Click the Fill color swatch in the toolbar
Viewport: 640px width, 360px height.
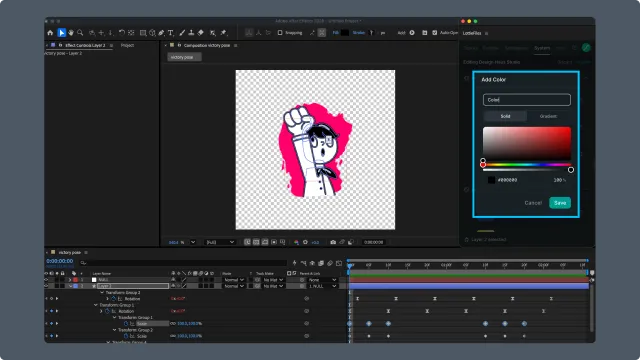pos(345,33)
